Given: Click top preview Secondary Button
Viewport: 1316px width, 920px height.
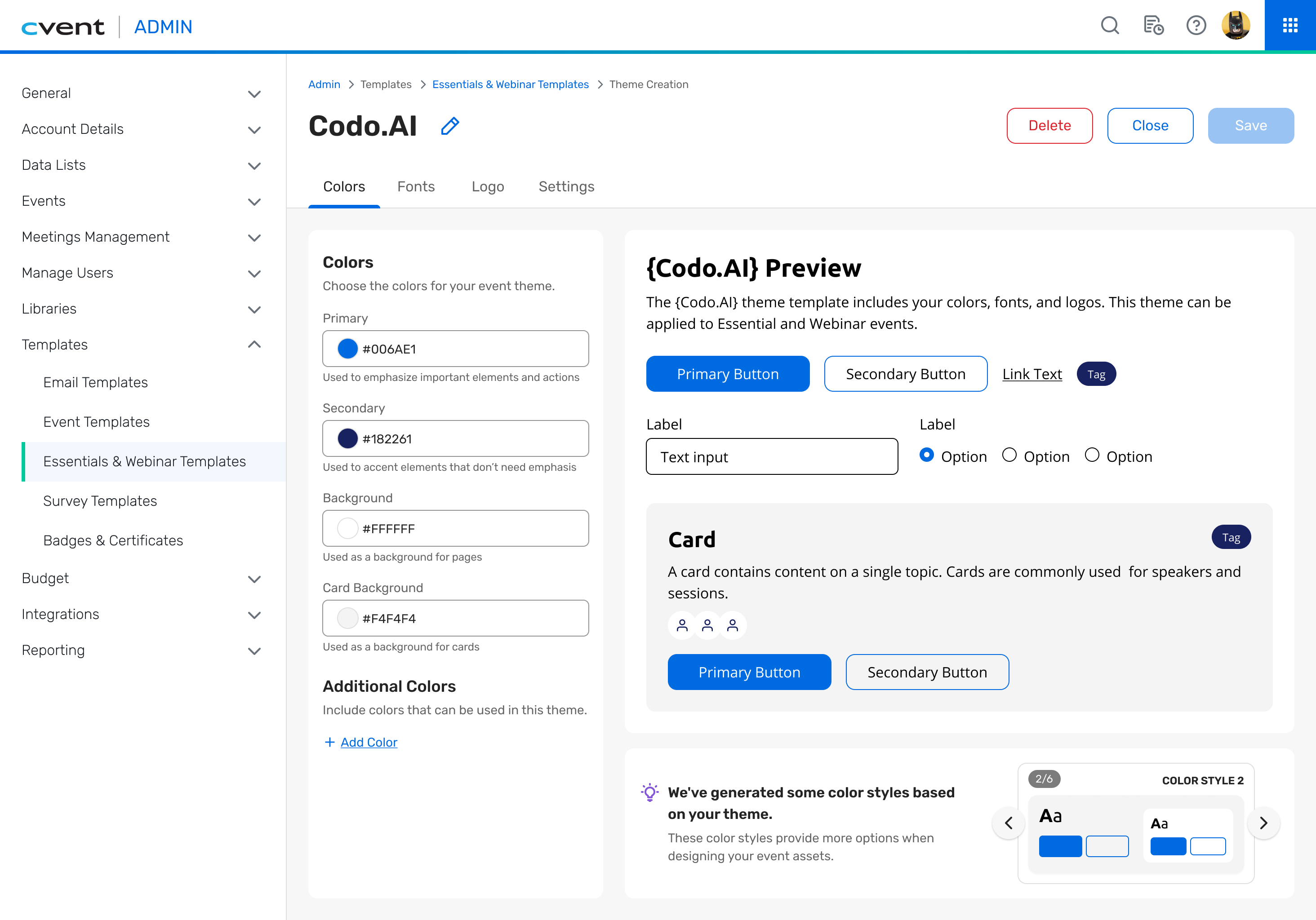Looking at the screenshot, I should coord(906,374).
